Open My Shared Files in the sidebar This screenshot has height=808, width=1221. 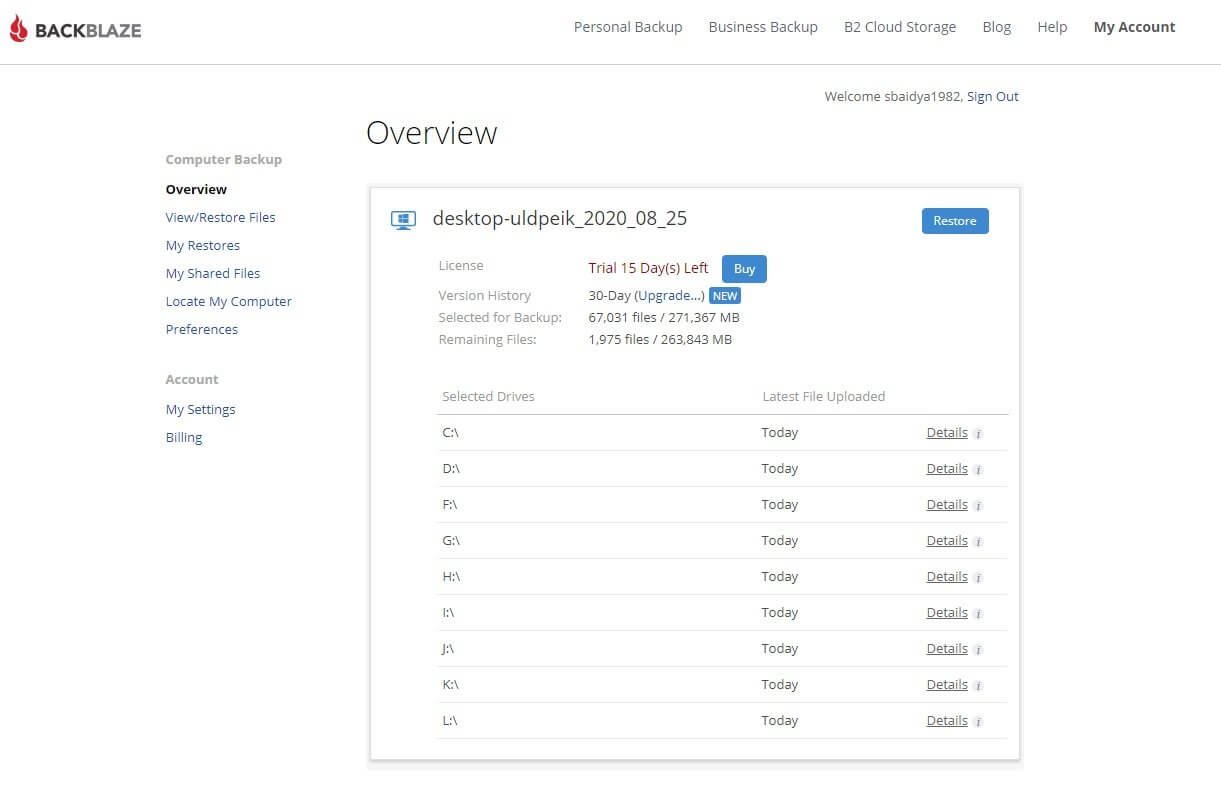coord(213,273)
